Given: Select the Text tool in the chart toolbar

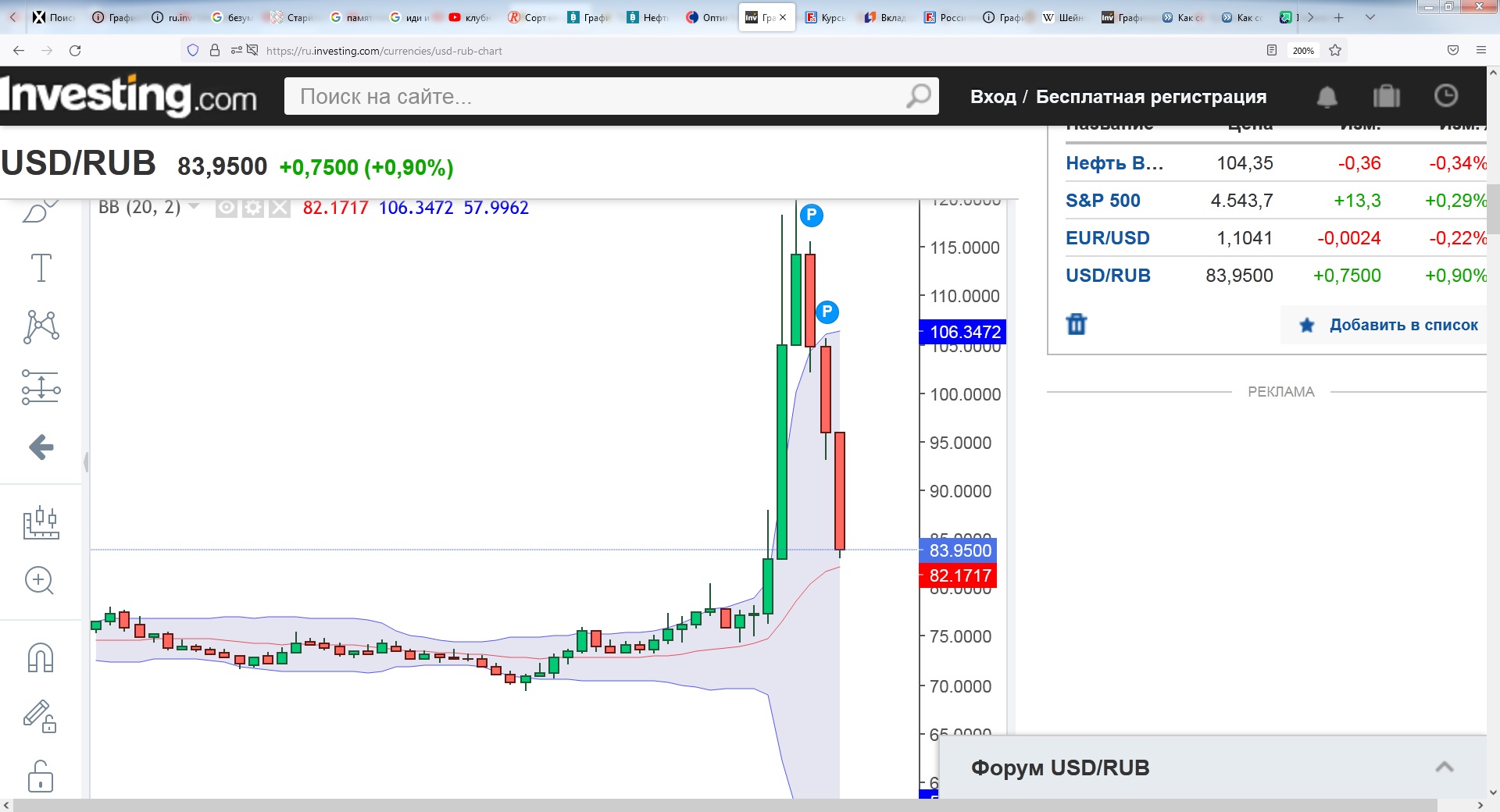Looking at the screenshot, I should 41,268.
